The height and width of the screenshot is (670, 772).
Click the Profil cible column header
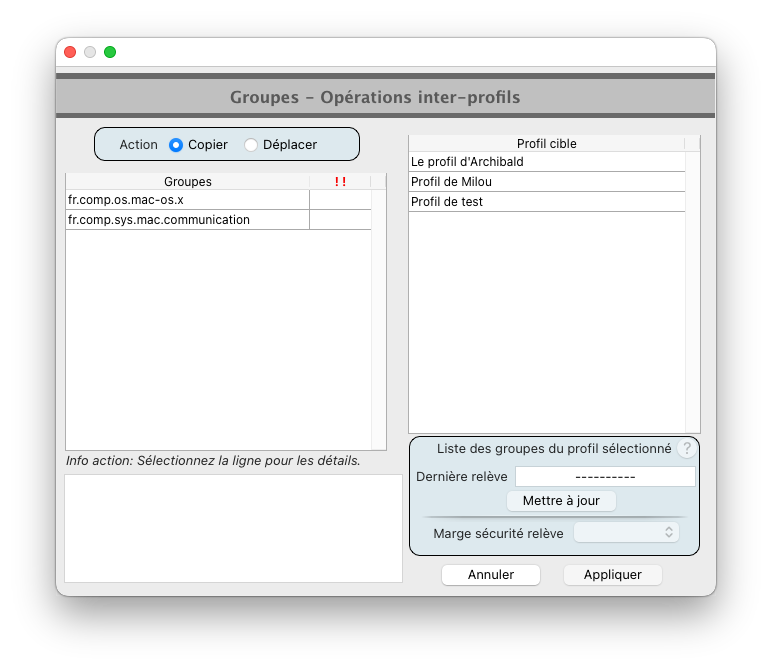[x=547, y=144]
